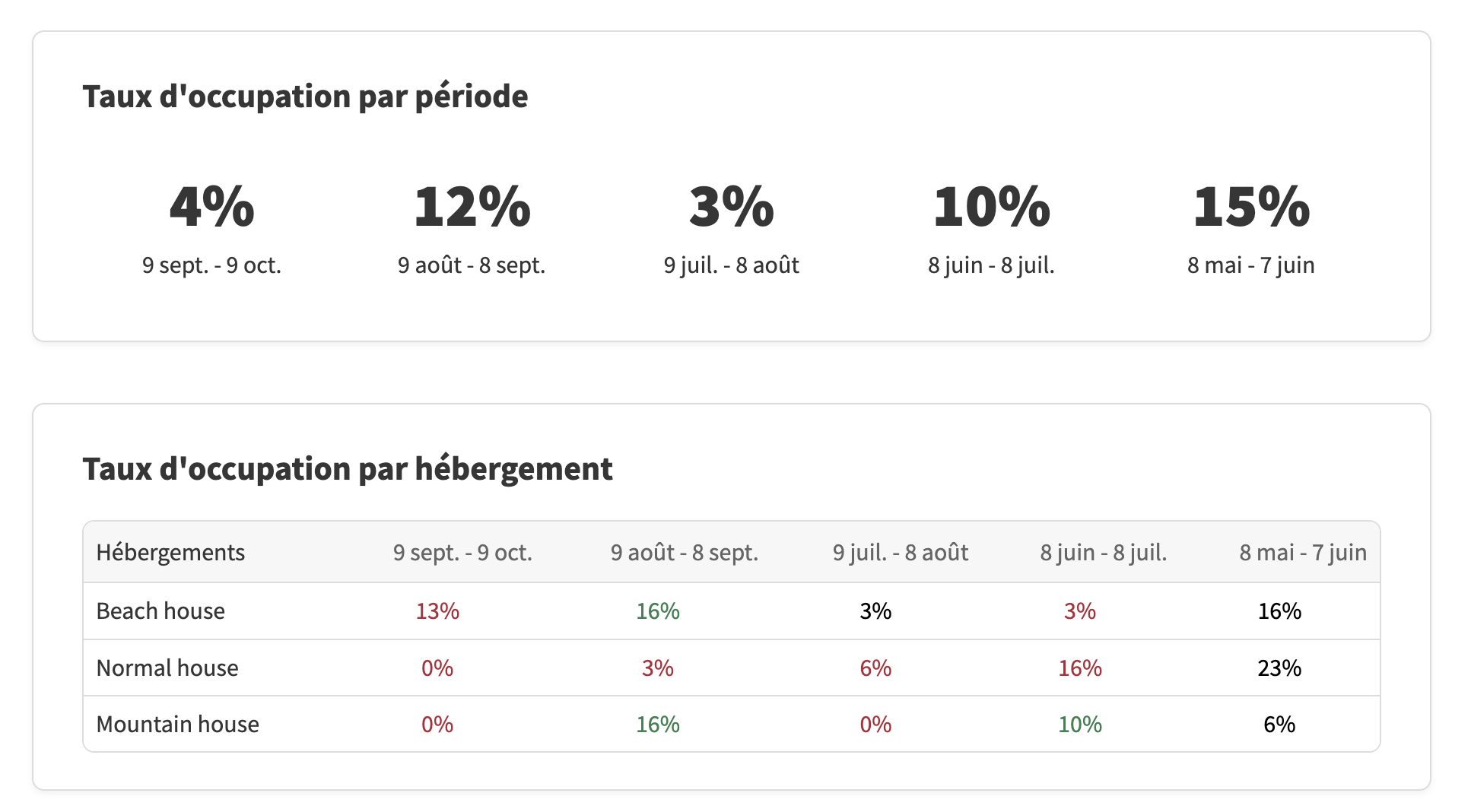Image resolution: width=1471 pixels, height=812 pixels.
Task: Select the 15% statistic for 8 mai - 7 juin
Action: [1251, 207]
